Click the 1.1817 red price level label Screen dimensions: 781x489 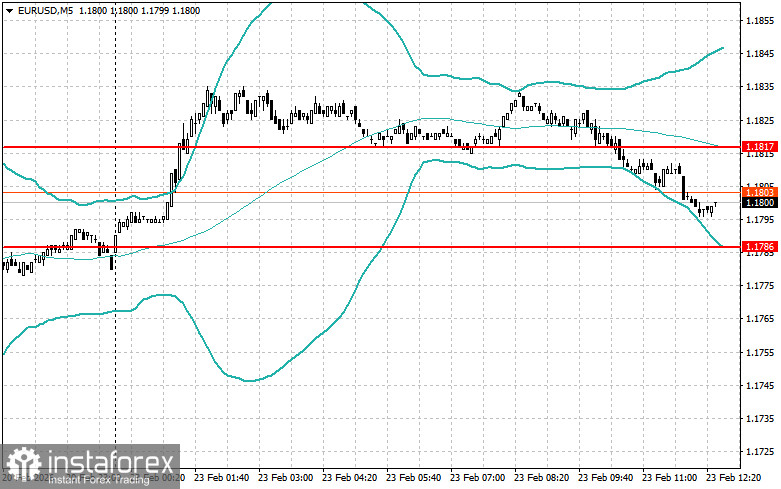click(760, 147)
